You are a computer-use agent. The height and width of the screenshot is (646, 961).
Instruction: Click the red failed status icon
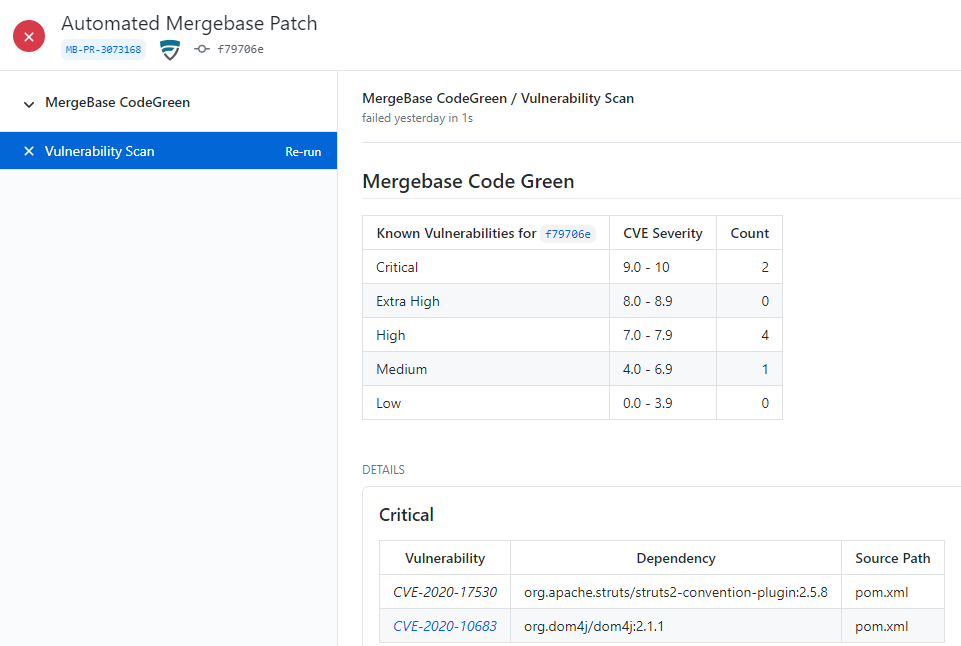click(29, 36)
